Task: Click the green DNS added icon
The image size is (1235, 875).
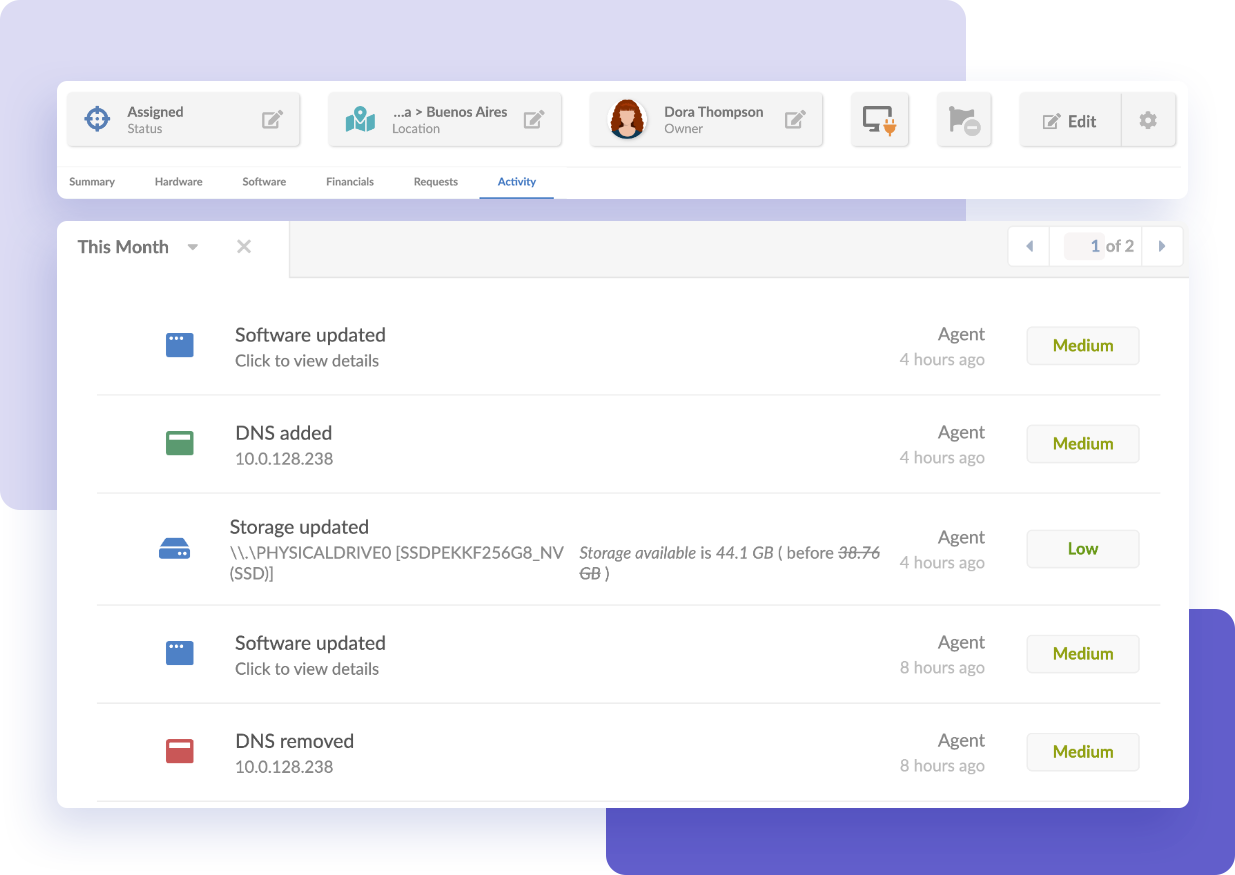Action: click(179, 442)
